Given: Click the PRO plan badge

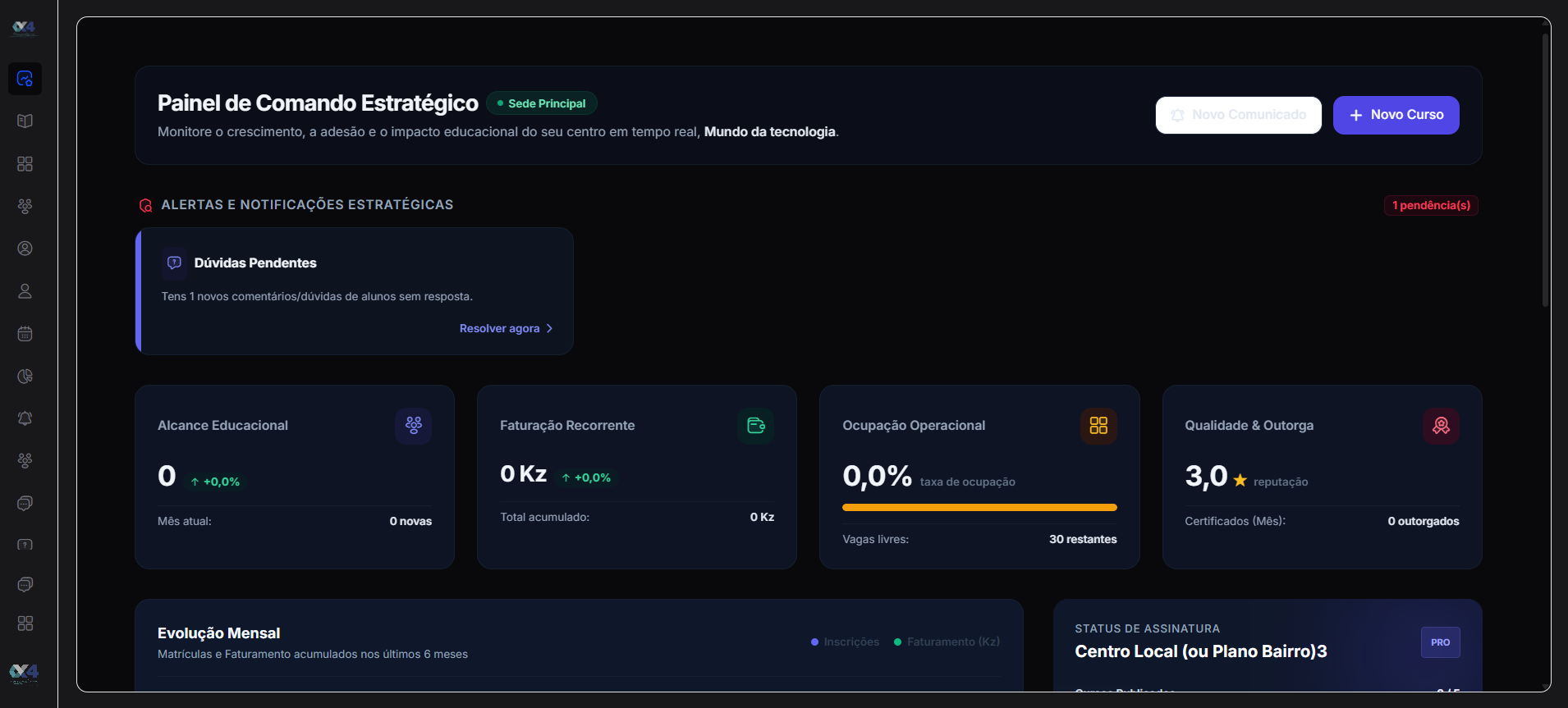Looking at the screenshot, I should click(x=1440, y=642).
